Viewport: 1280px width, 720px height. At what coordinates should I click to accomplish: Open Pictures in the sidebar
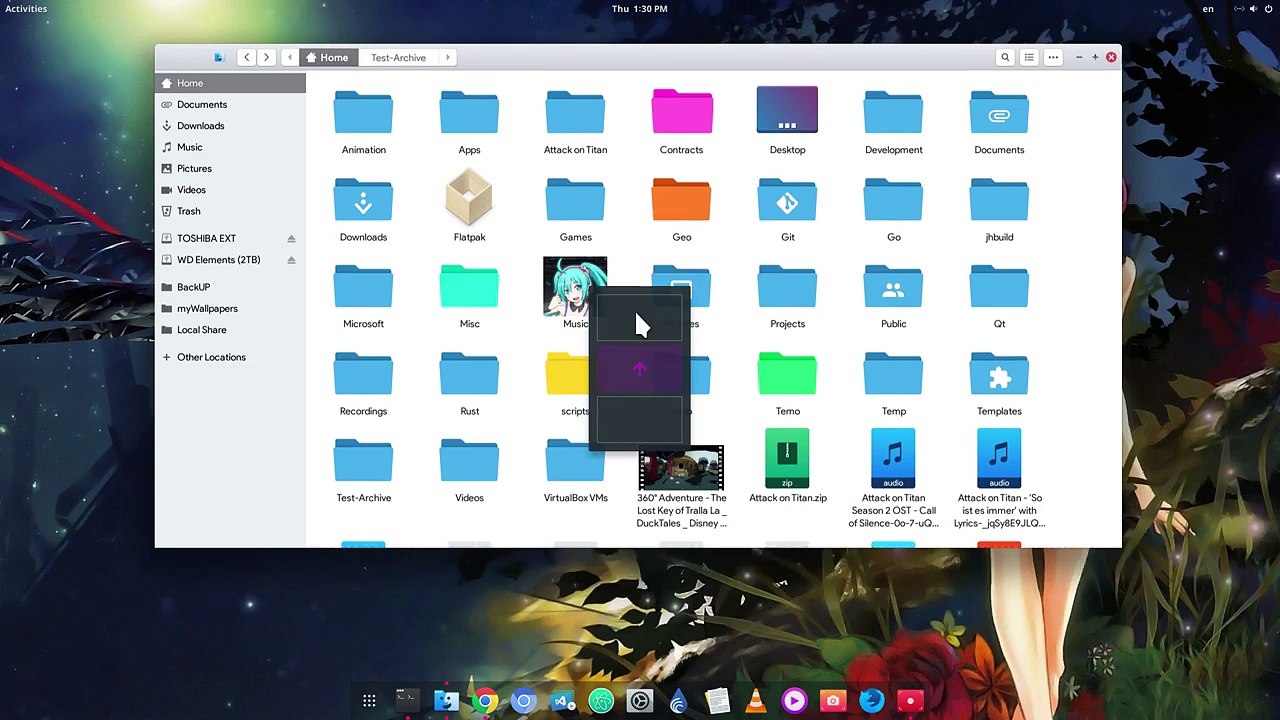[230, 168]
